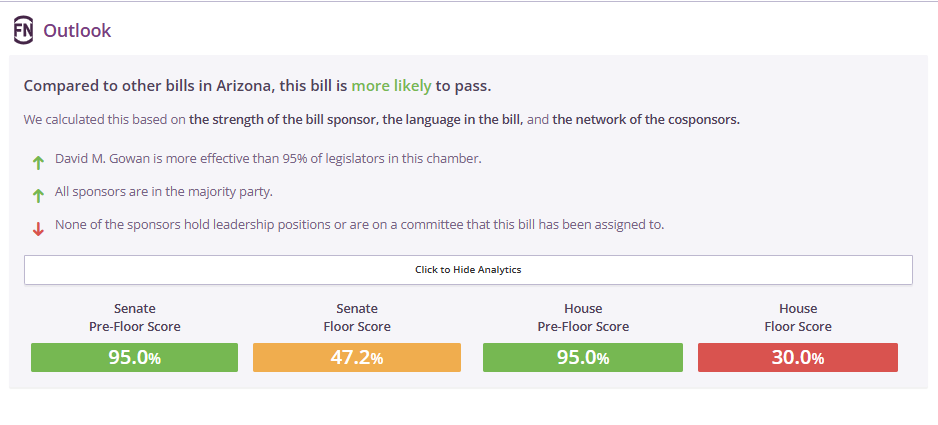Click green up arrow beside majority party line
938x425 pixels.
point(38,195)
